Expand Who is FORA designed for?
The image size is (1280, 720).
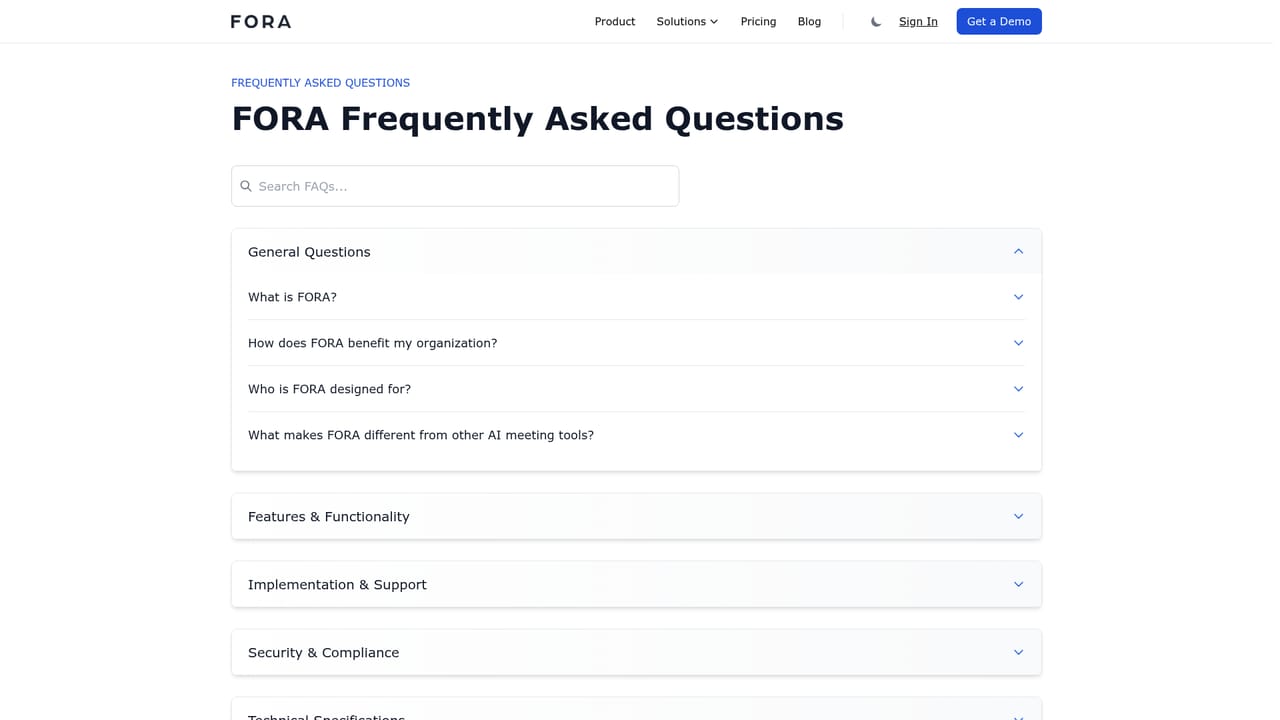click(636, 389)
